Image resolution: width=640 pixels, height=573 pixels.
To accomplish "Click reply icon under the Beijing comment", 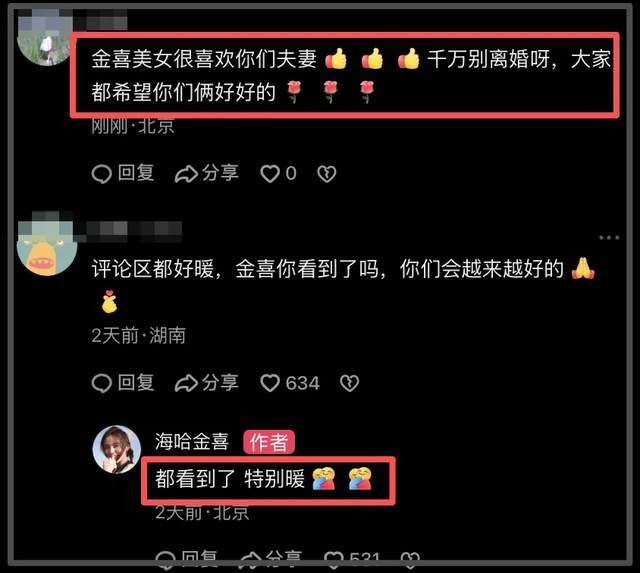I will coord(102,174).
